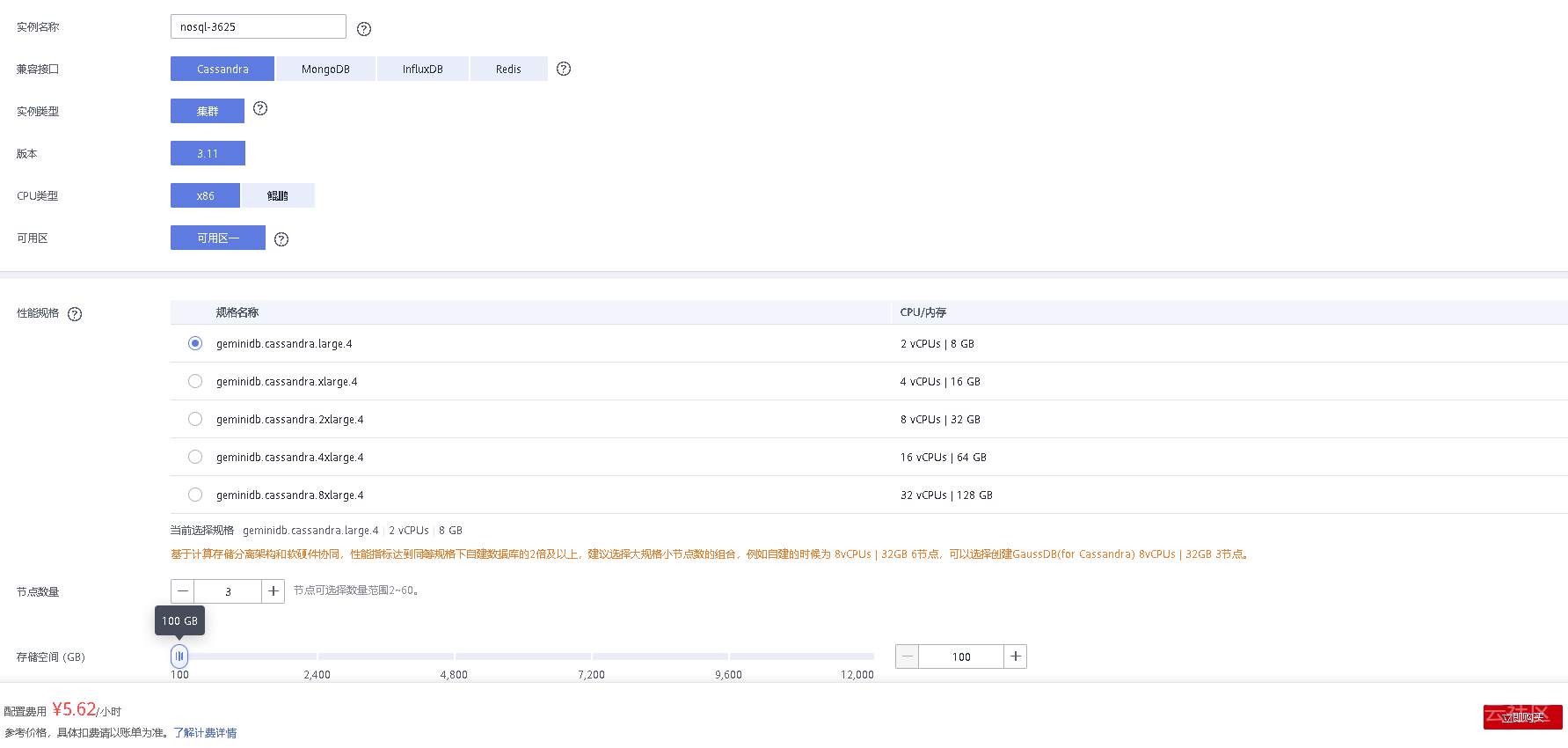
Task: Select geminidb.cassandra.8xlarge.4 radio button
Action: (195, 495)
